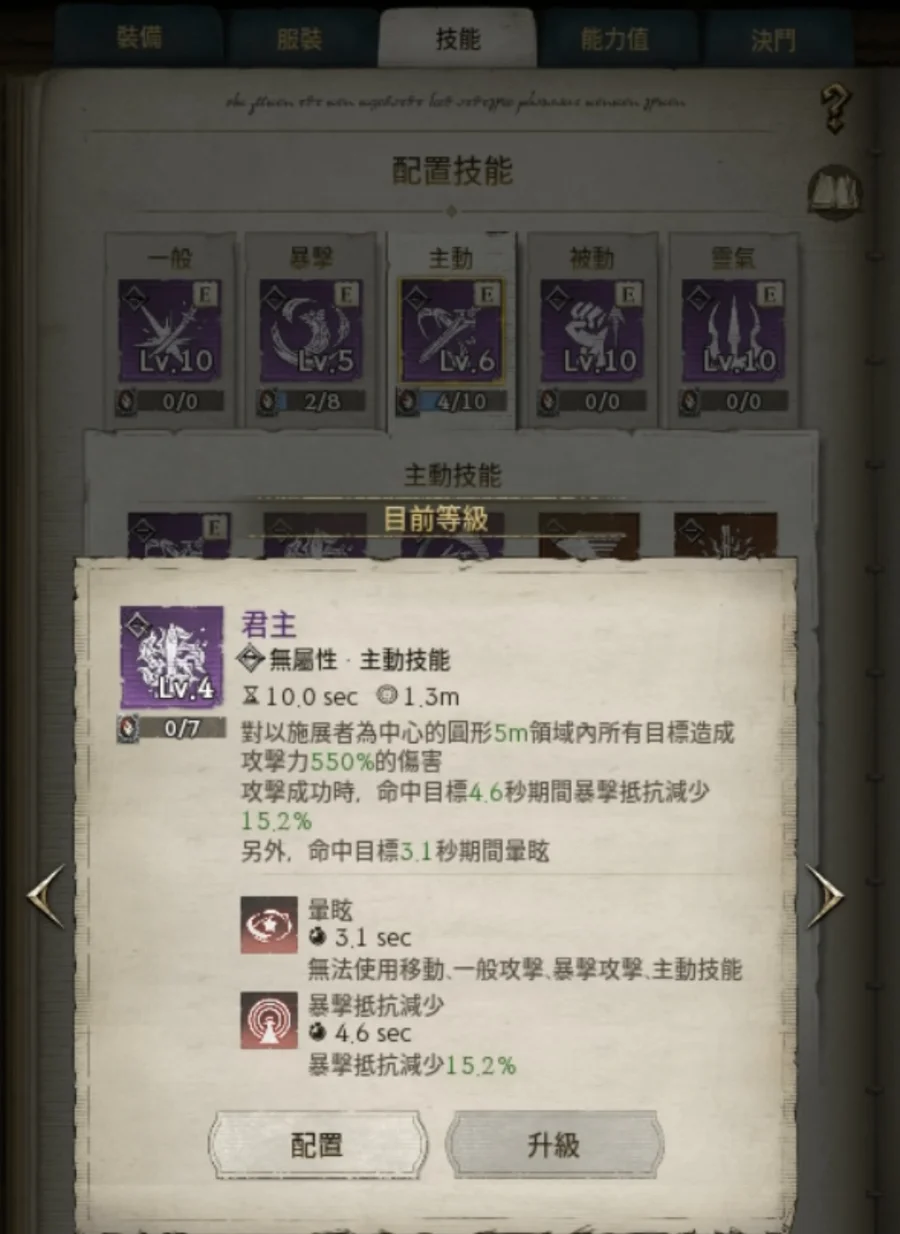Open the help question mark icon
This screenshot has height=1234, width=900.
(x=833, y=110)
